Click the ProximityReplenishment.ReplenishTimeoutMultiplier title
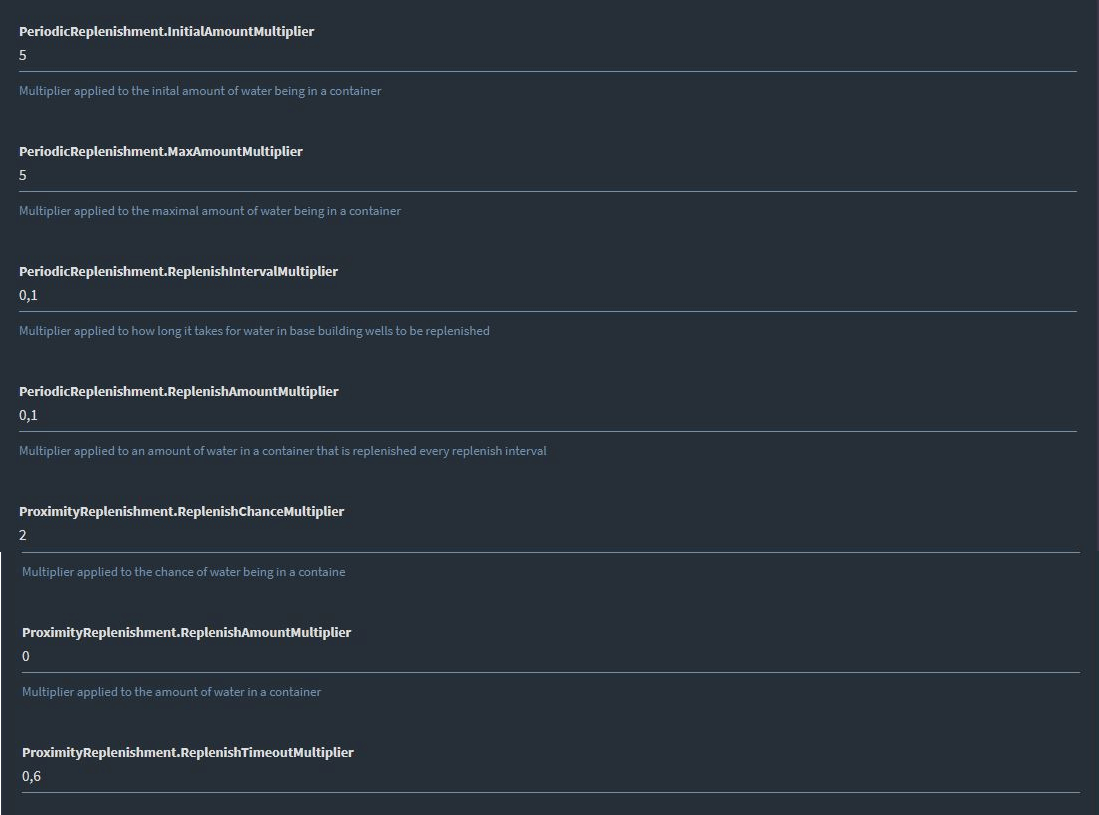This screenshot has width=1099, height=815. (x=188, y=752)
